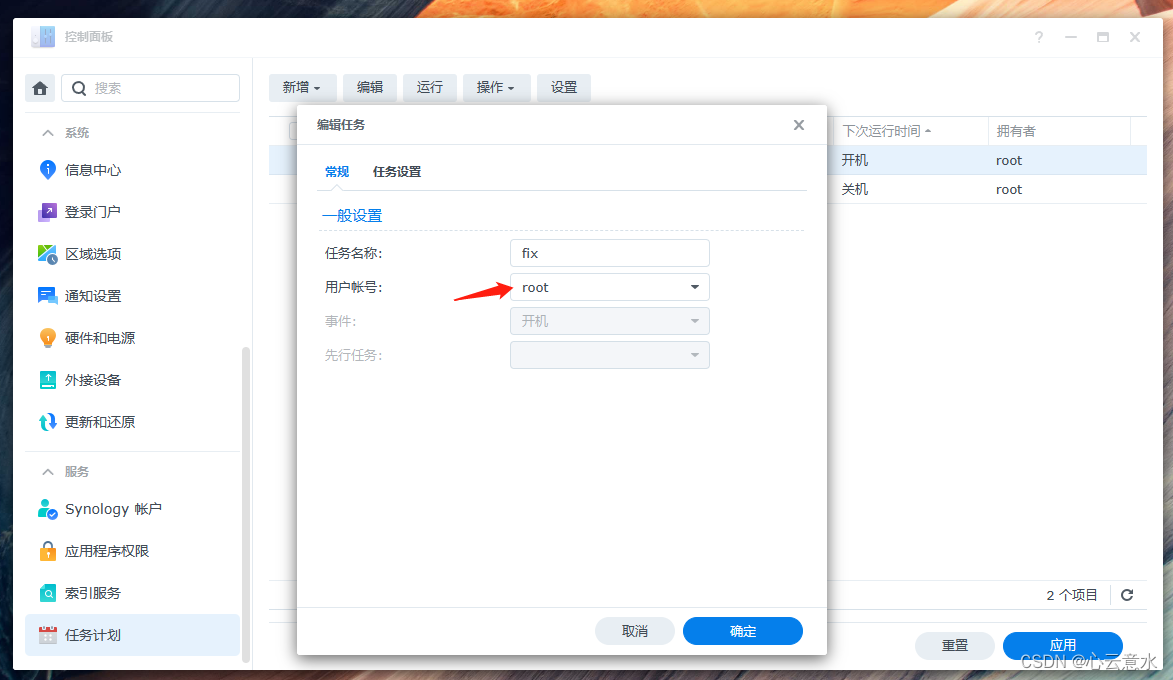Click the search box in the sidebar
The image size is (1173, 680).
pos(150,87)
